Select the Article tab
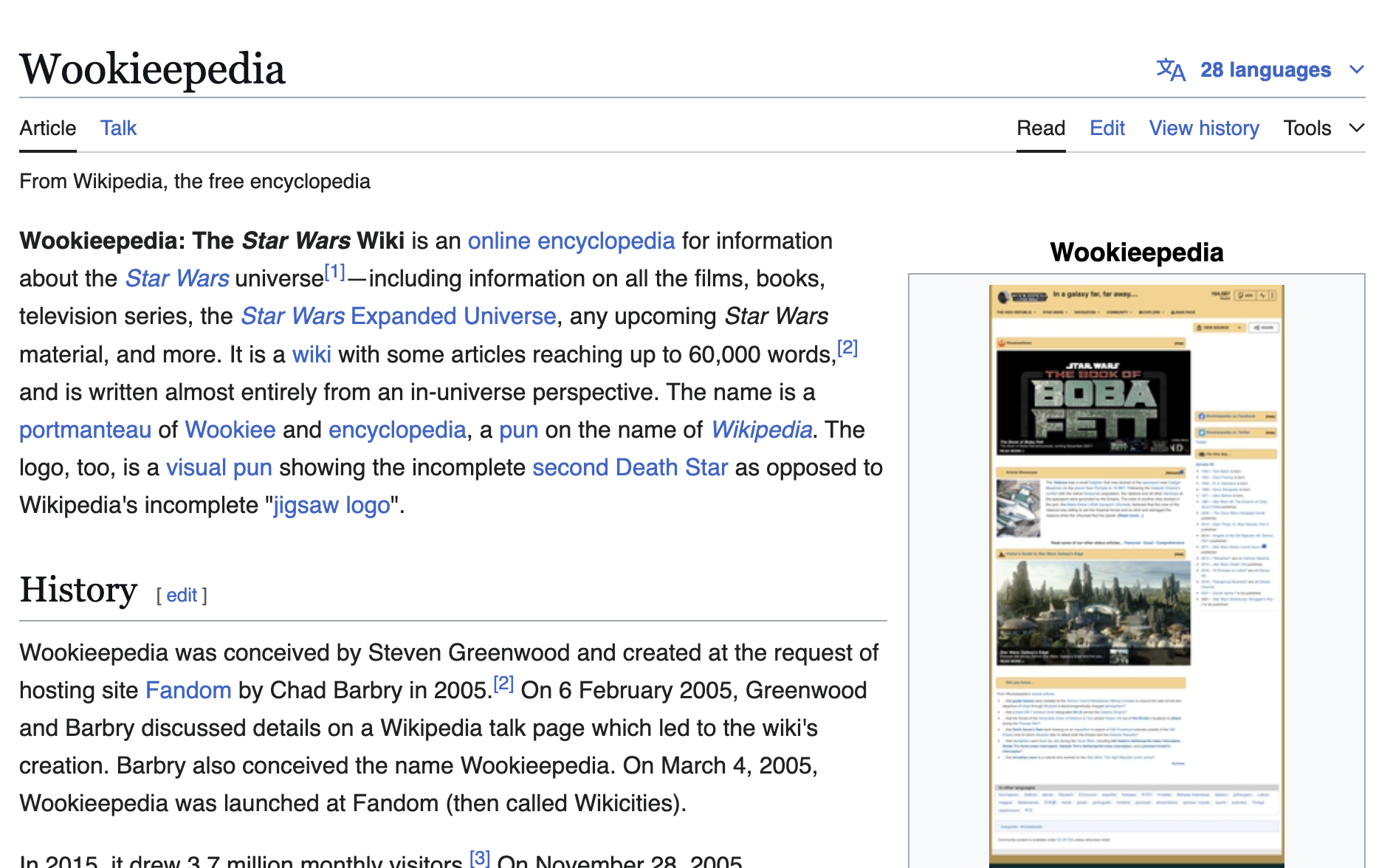 click(48, 128)
